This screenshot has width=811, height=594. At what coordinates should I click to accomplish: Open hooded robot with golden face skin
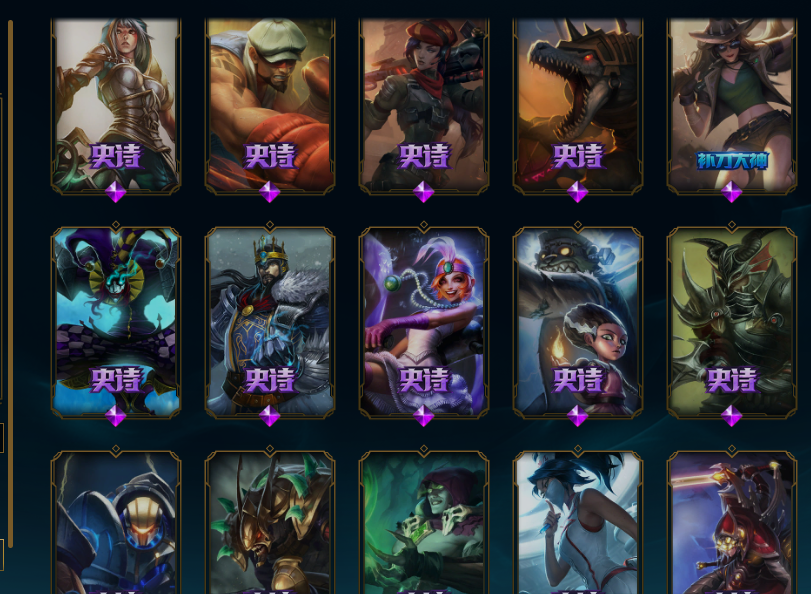coord(116,523)
